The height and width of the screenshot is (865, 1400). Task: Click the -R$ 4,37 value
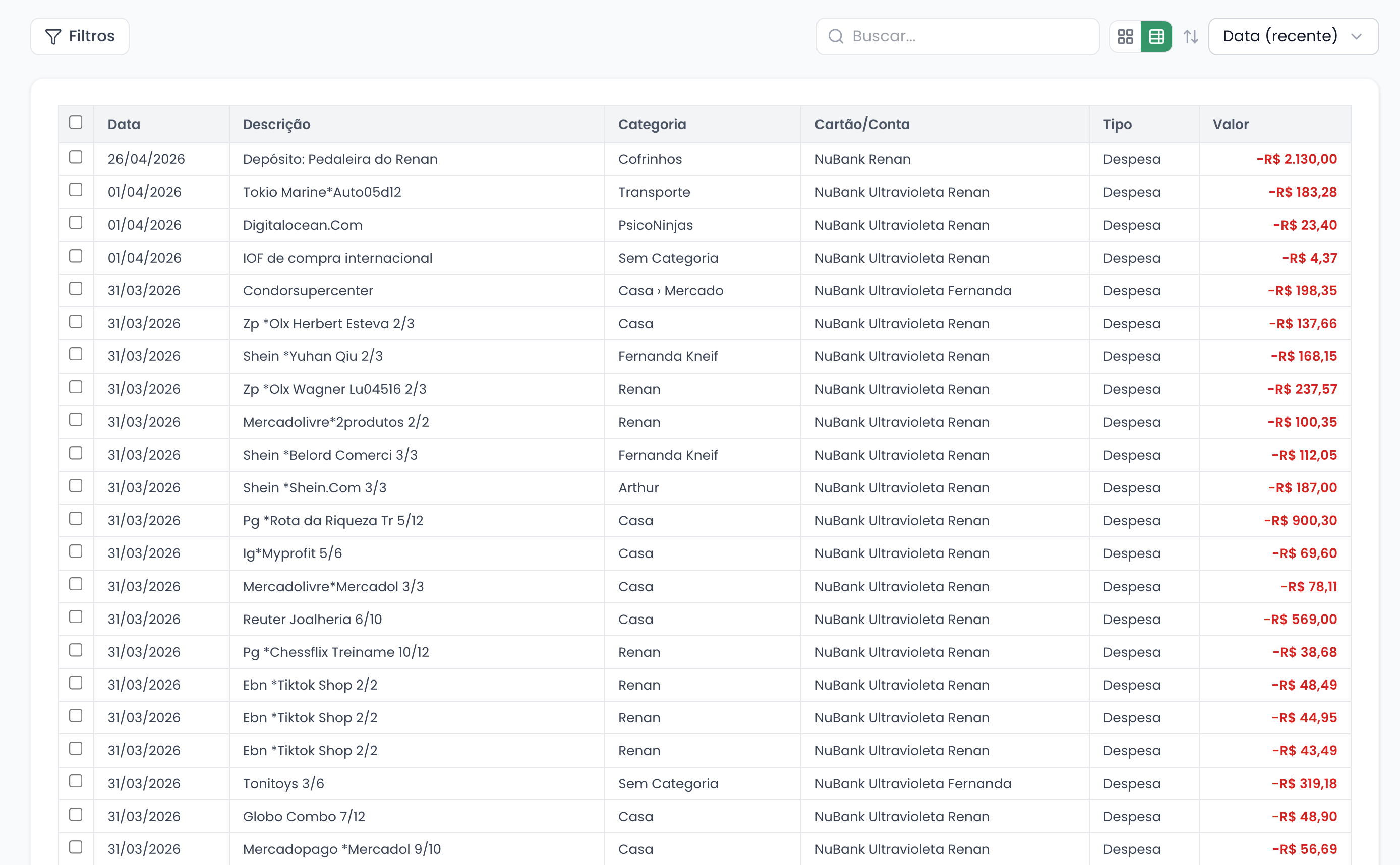(1309, 258)
